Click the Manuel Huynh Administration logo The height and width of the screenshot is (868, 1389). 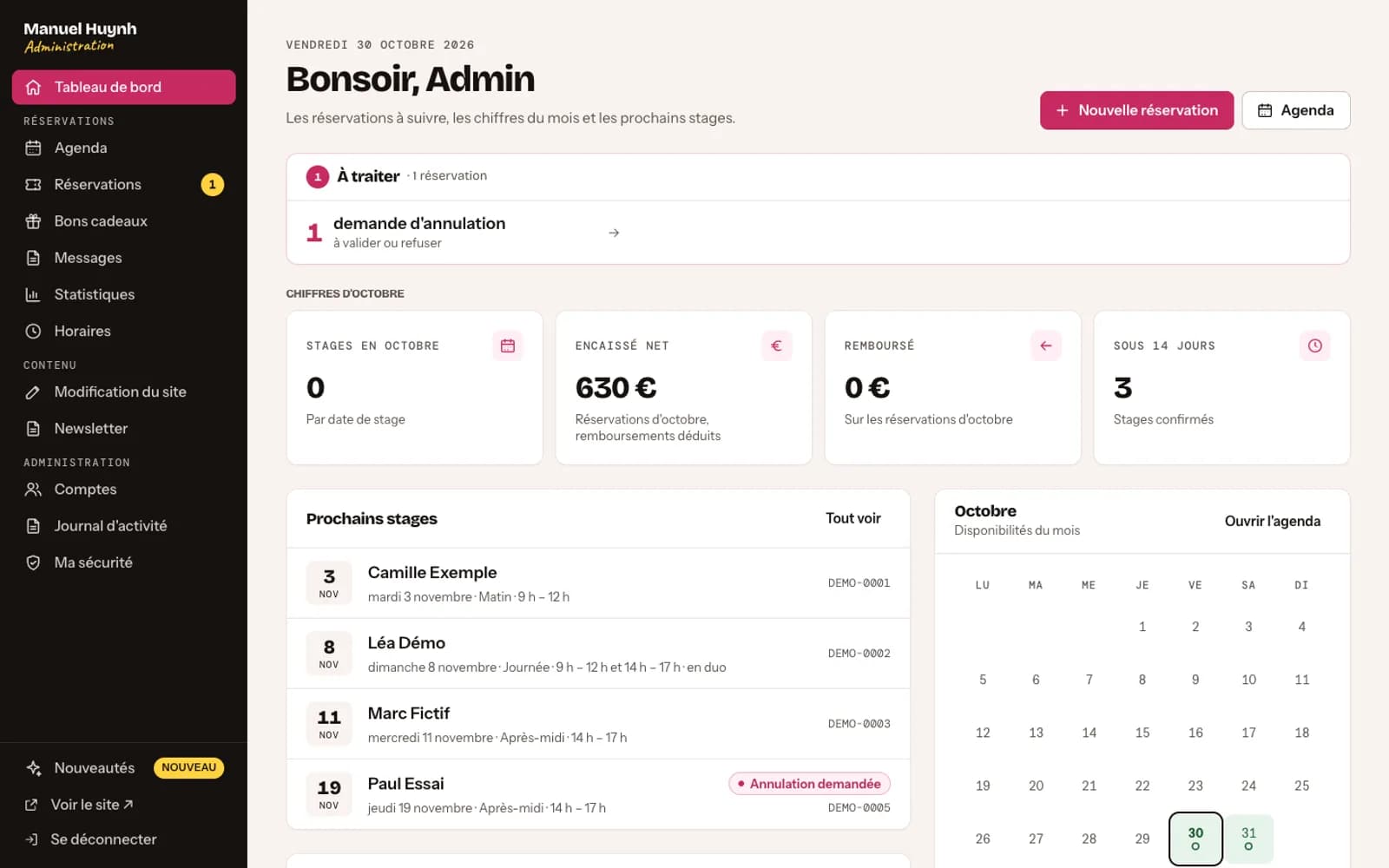pos(80,36)
